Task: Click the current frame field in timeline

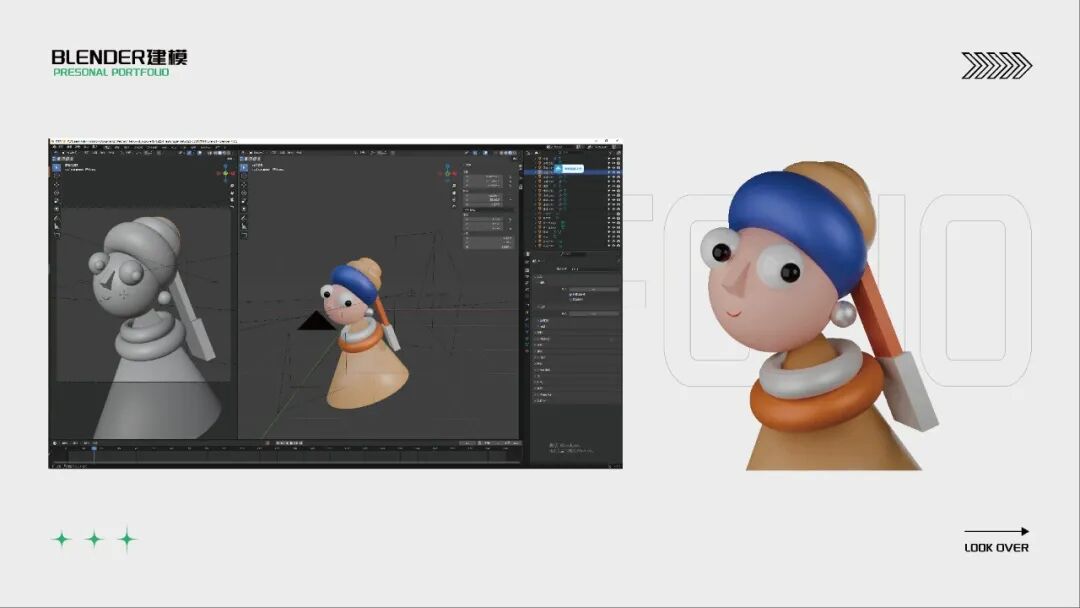Action: click(x=468, y=443)
